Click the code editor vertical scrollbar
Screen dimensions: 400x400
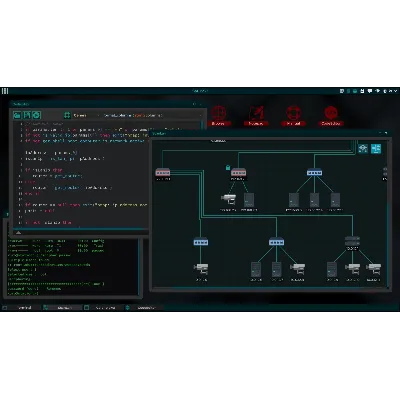point(202,125)
